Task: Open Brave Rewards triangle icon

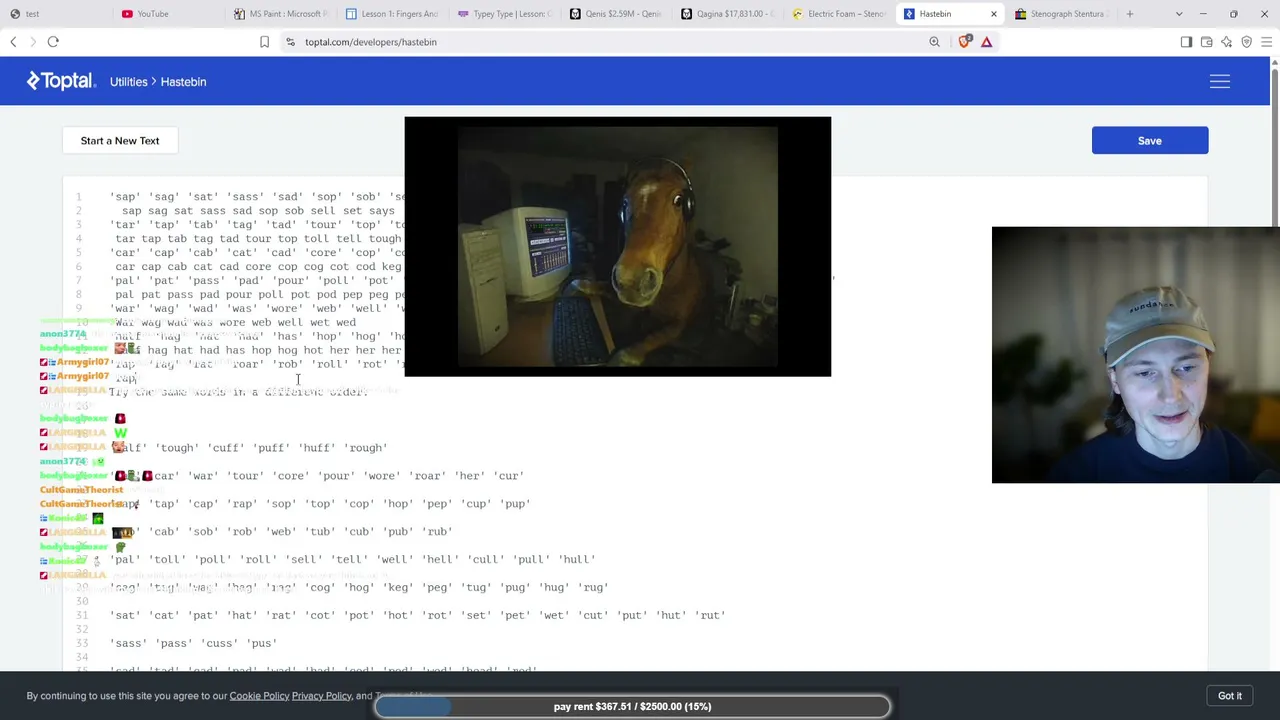Action: tap(986, 42)
